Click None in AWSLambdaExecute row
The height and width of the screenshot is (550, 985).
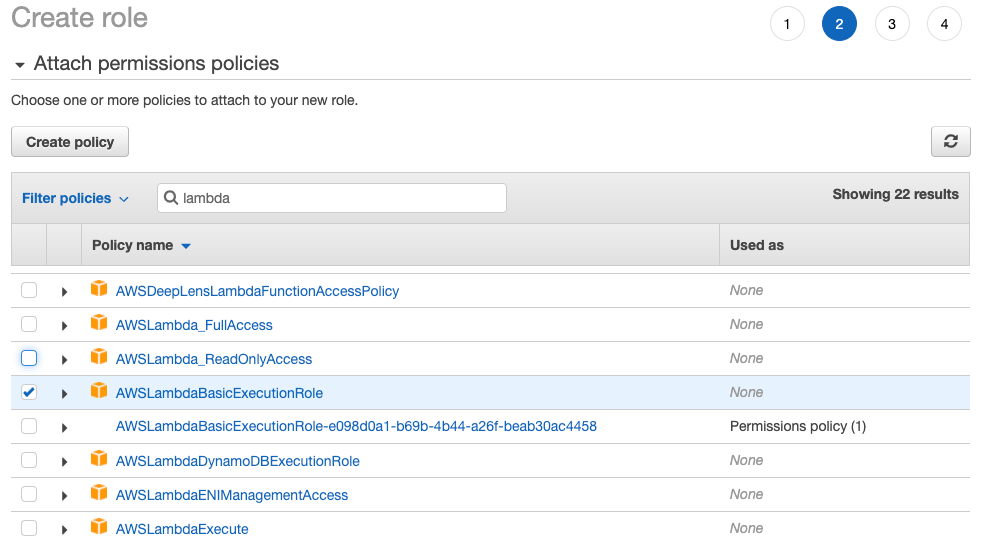(746, 528)
